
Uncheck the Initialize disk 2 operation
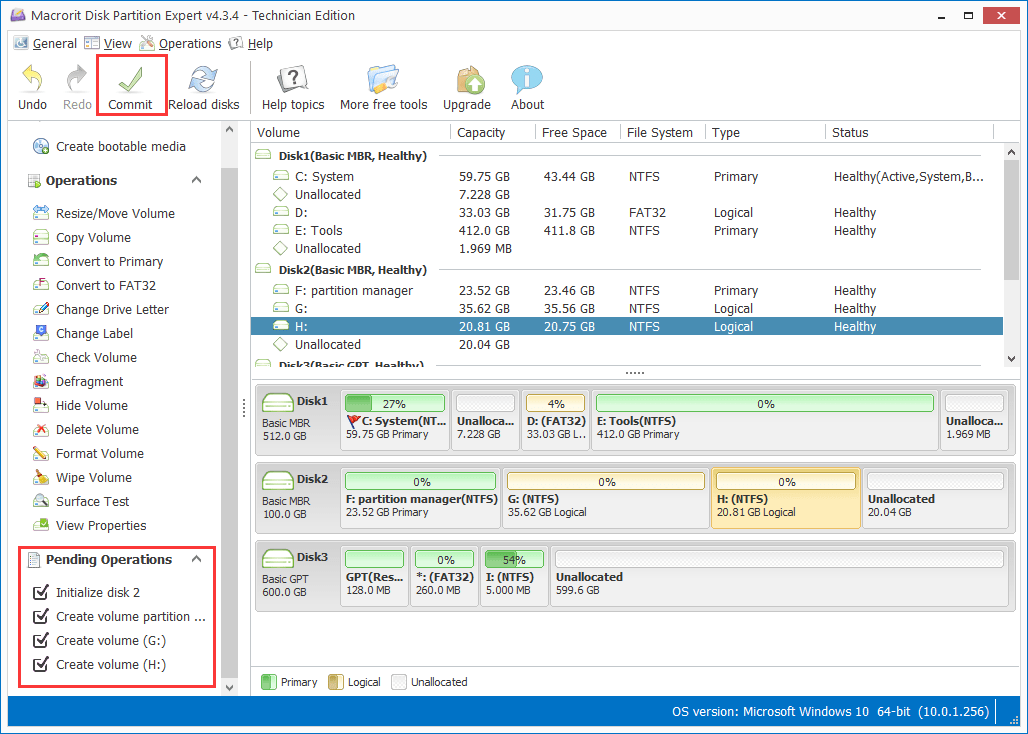pyautogui.click(x=41, y=592)
